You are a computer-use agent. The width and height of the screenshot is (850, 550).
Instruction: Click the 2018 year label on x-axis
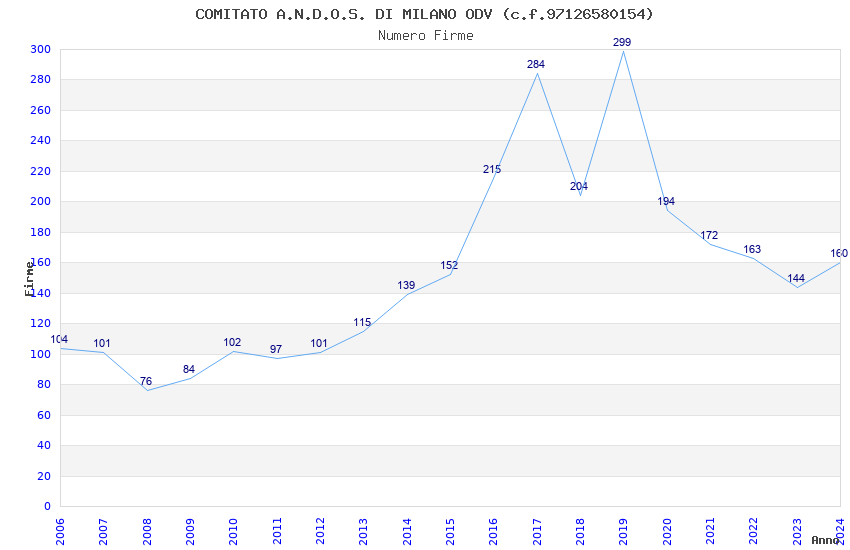point(581,532)
